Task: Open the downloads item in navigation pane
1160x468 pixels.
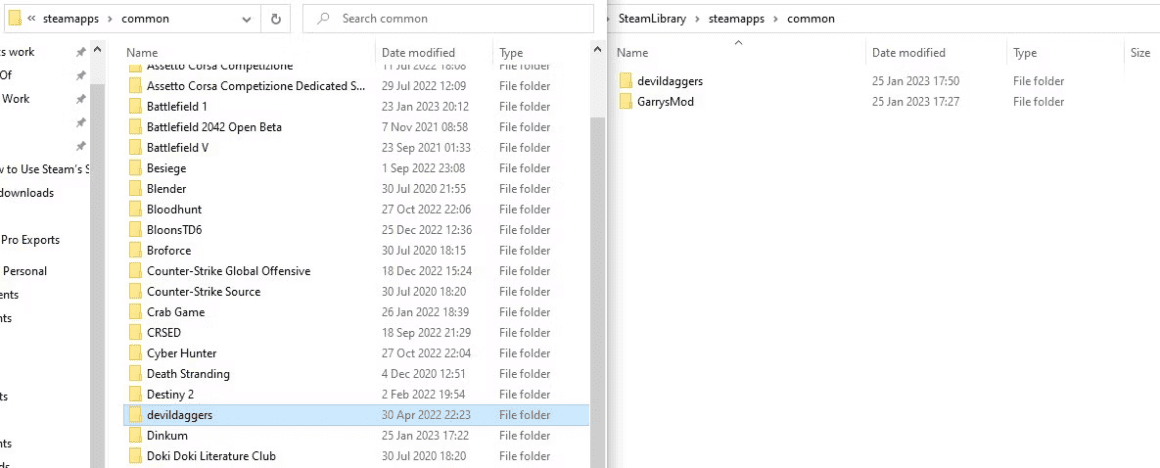Action: pyautogui.click(x=27, y=192)
